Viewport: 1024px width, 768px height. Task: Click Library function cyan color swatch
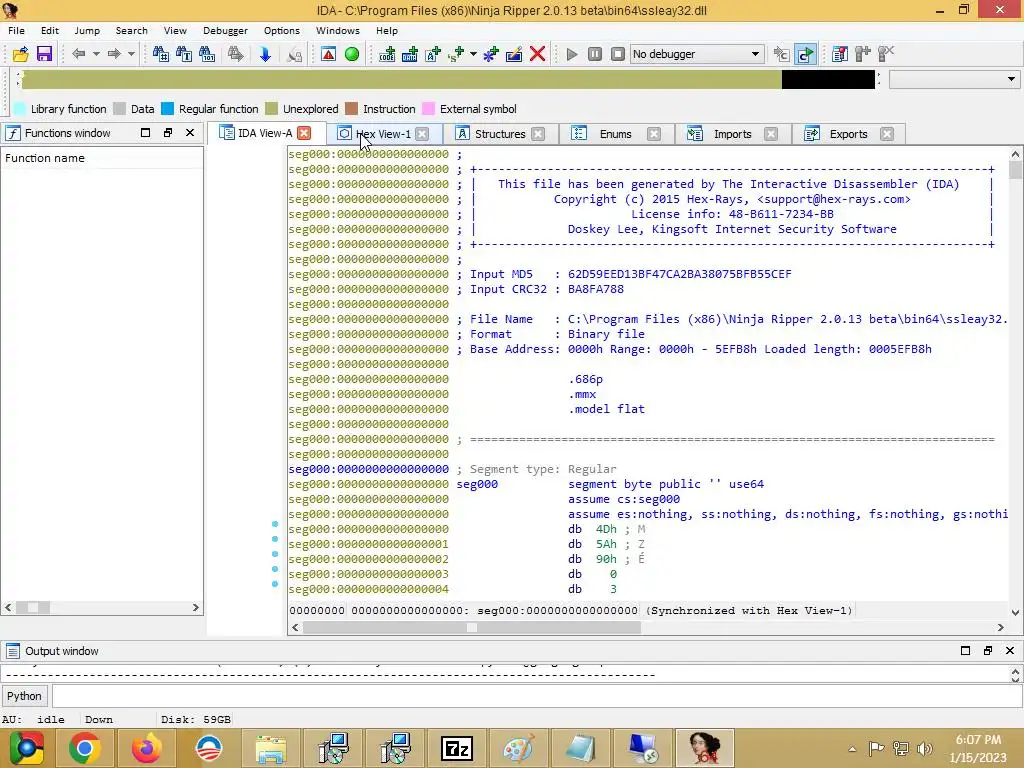[20, 109]
